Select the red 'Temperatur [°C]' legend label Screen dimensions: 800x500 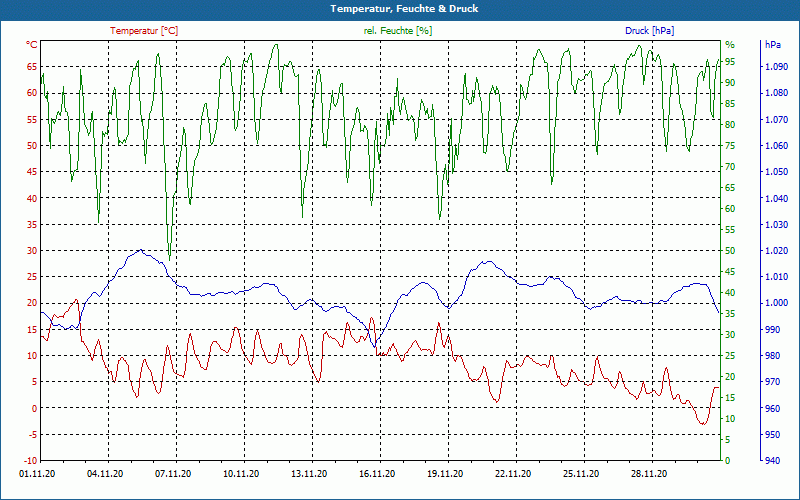point(144,31)
